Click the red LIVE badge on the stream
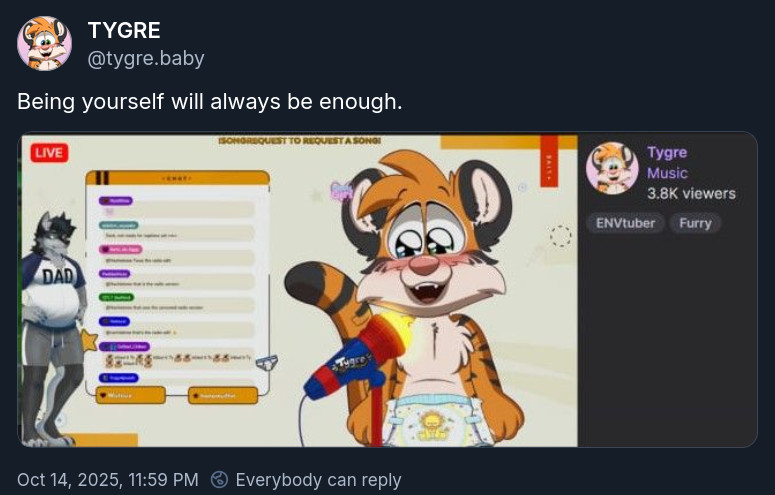The image size is (775, 495). pos(48,153)
